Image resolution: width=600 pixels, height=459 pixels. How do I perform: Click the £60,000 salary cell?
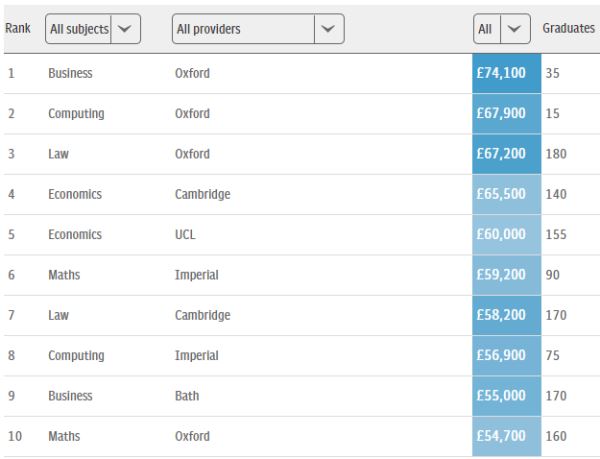click(x=506, y=235)
